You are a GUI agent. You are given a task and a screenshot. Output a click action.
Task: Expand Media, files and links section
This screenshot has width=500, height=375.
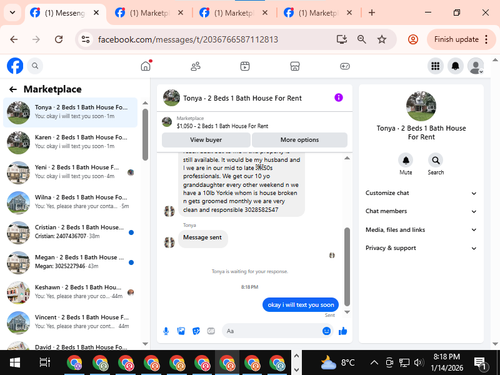(421, 230)
